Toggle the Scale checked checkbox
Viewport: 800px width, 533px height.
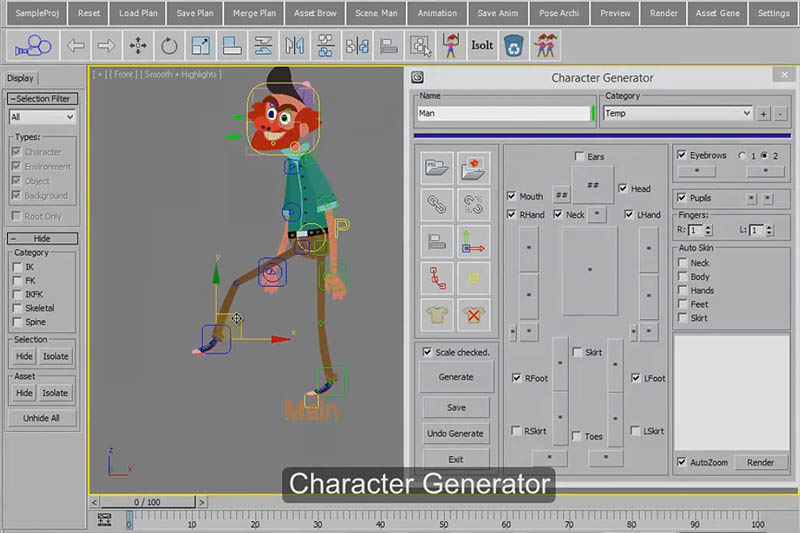[x=428, y=352]
